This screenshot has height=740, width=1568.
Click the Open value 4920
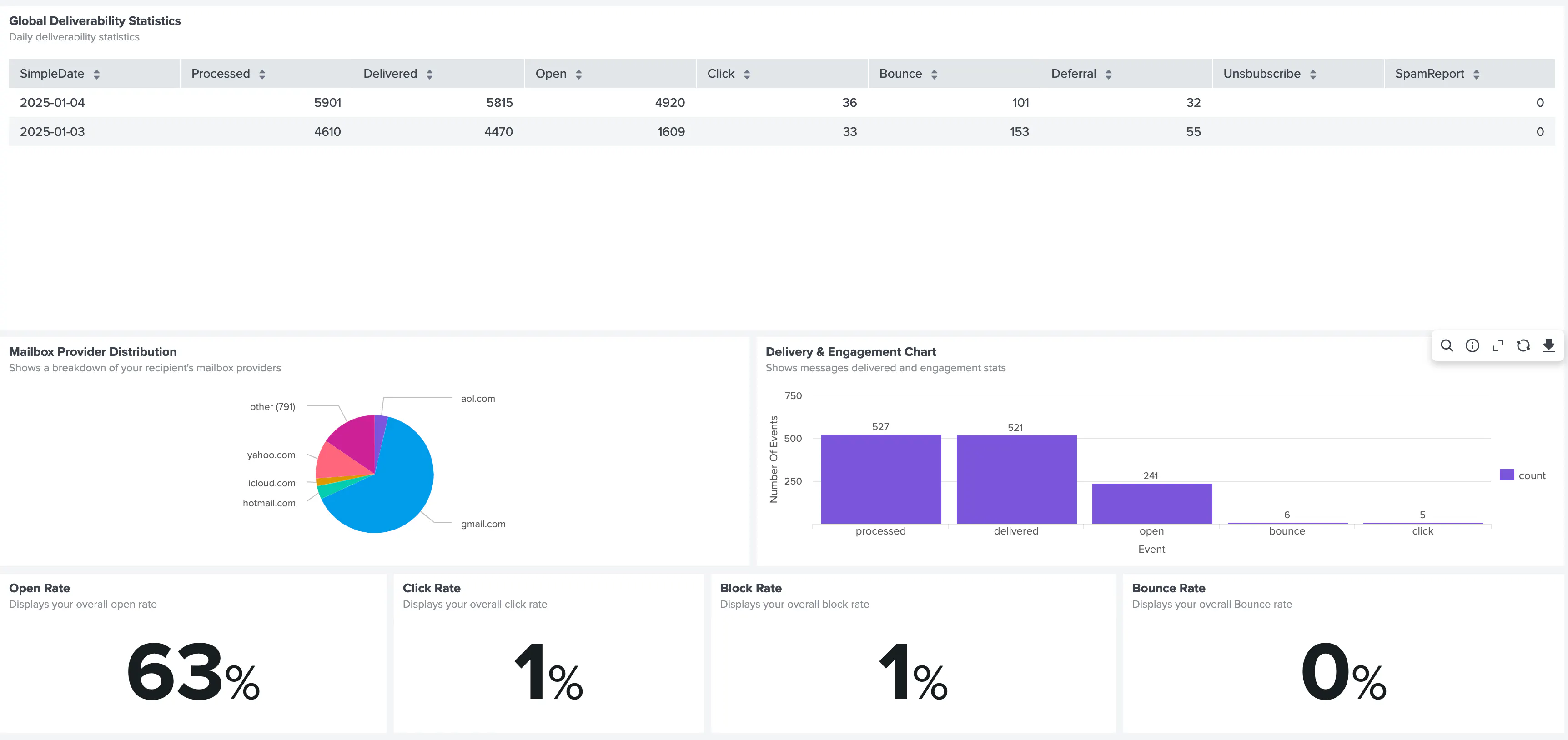click(670, 103)
